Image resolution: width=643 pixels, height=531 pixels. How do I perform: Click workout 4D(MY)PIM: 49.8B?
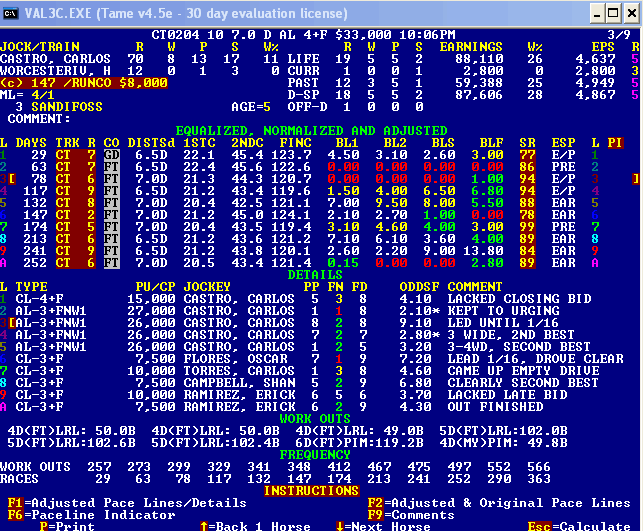[504, 443]
